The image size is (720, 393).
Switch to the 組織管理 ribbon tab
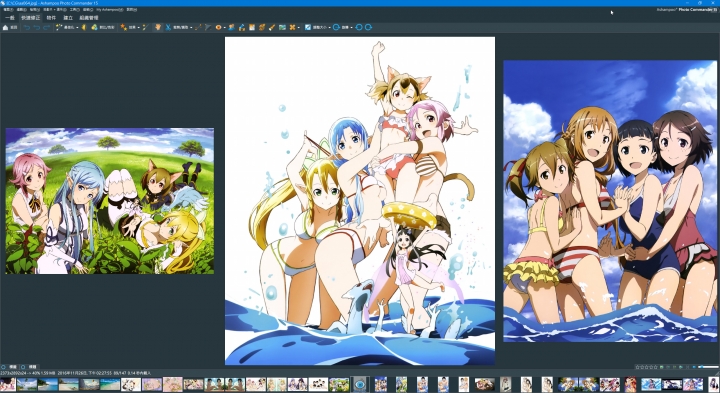(x=89, y=18)
